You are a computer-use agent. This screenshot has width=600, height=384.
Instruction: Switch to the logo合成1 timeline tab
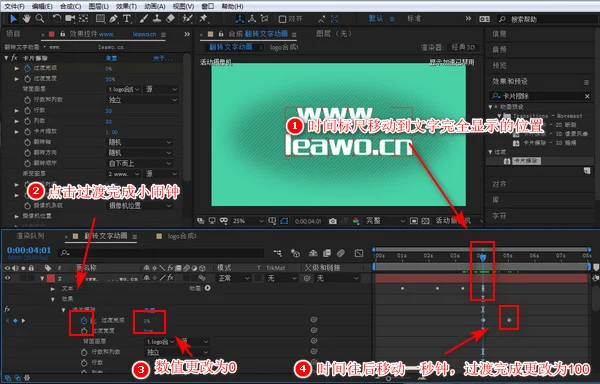(x=182, y=236)
